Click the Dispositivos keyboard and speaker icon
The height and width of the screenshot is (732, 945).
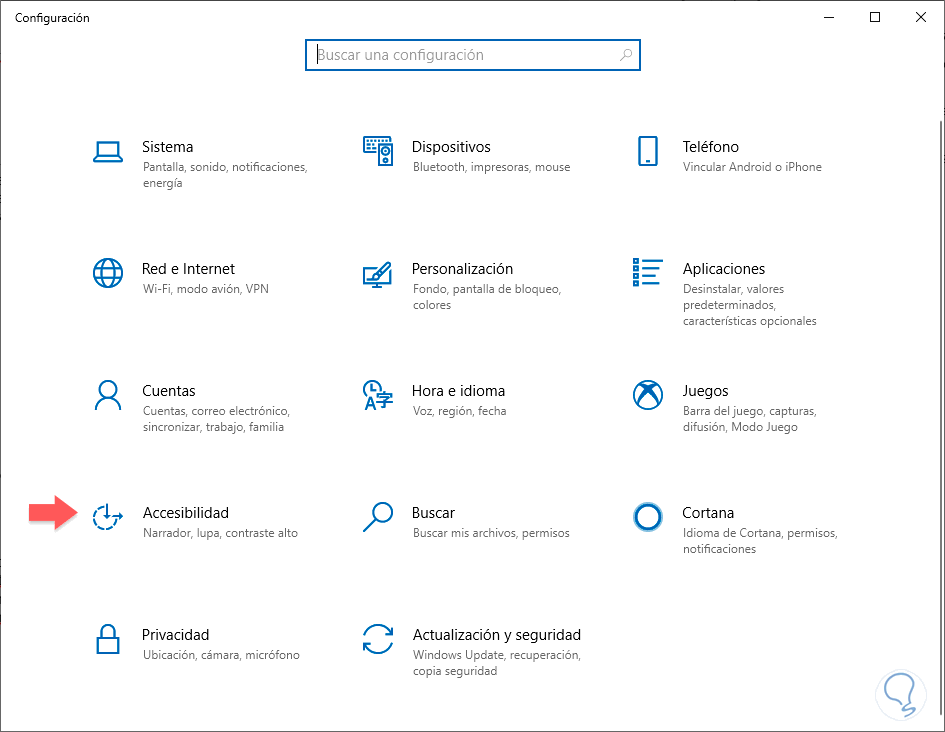tap(378, 151)
